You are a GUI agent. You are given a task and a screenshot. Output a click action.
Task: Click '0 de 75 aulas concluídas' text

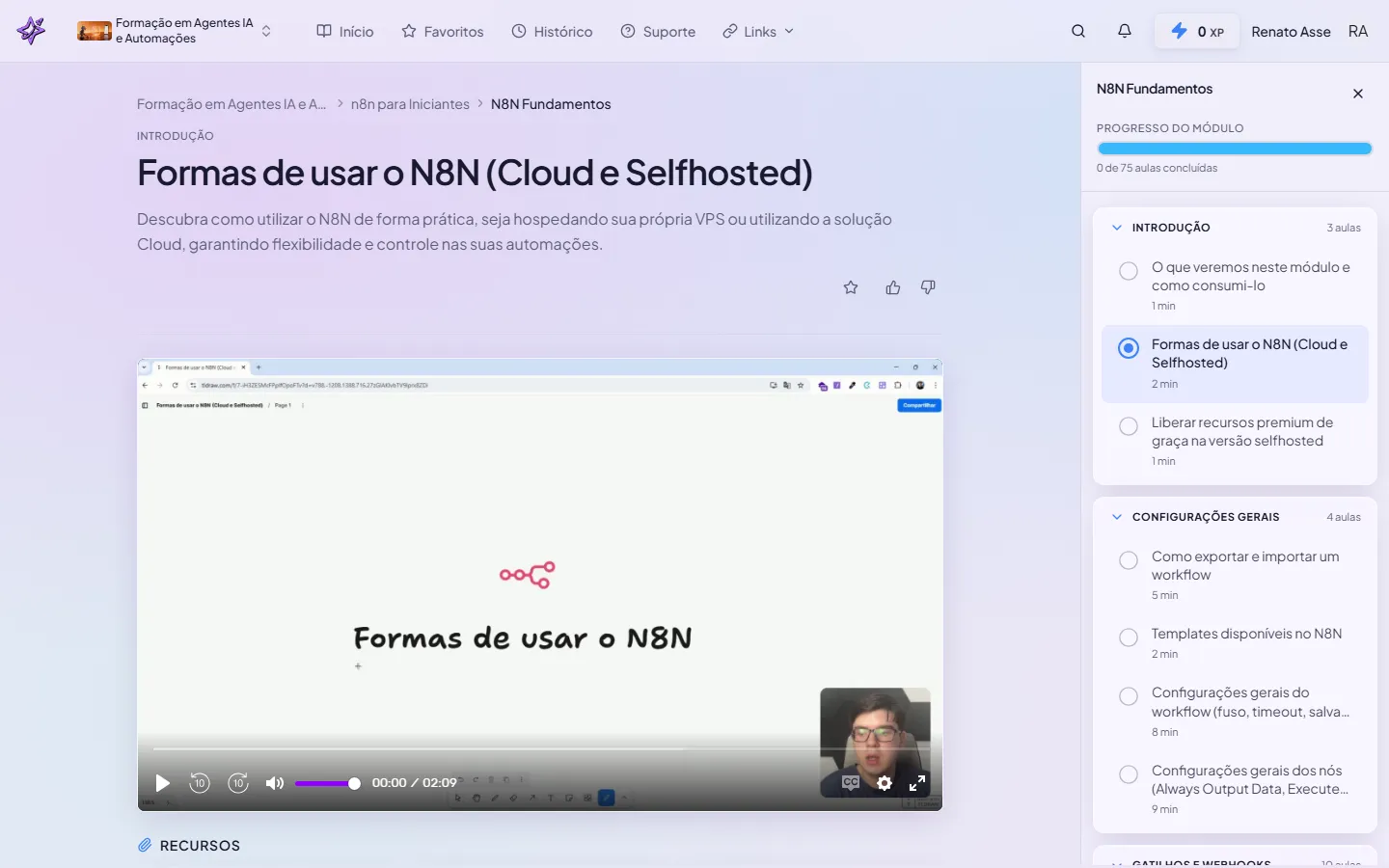pyautogui.click(x=1157, y=168)
